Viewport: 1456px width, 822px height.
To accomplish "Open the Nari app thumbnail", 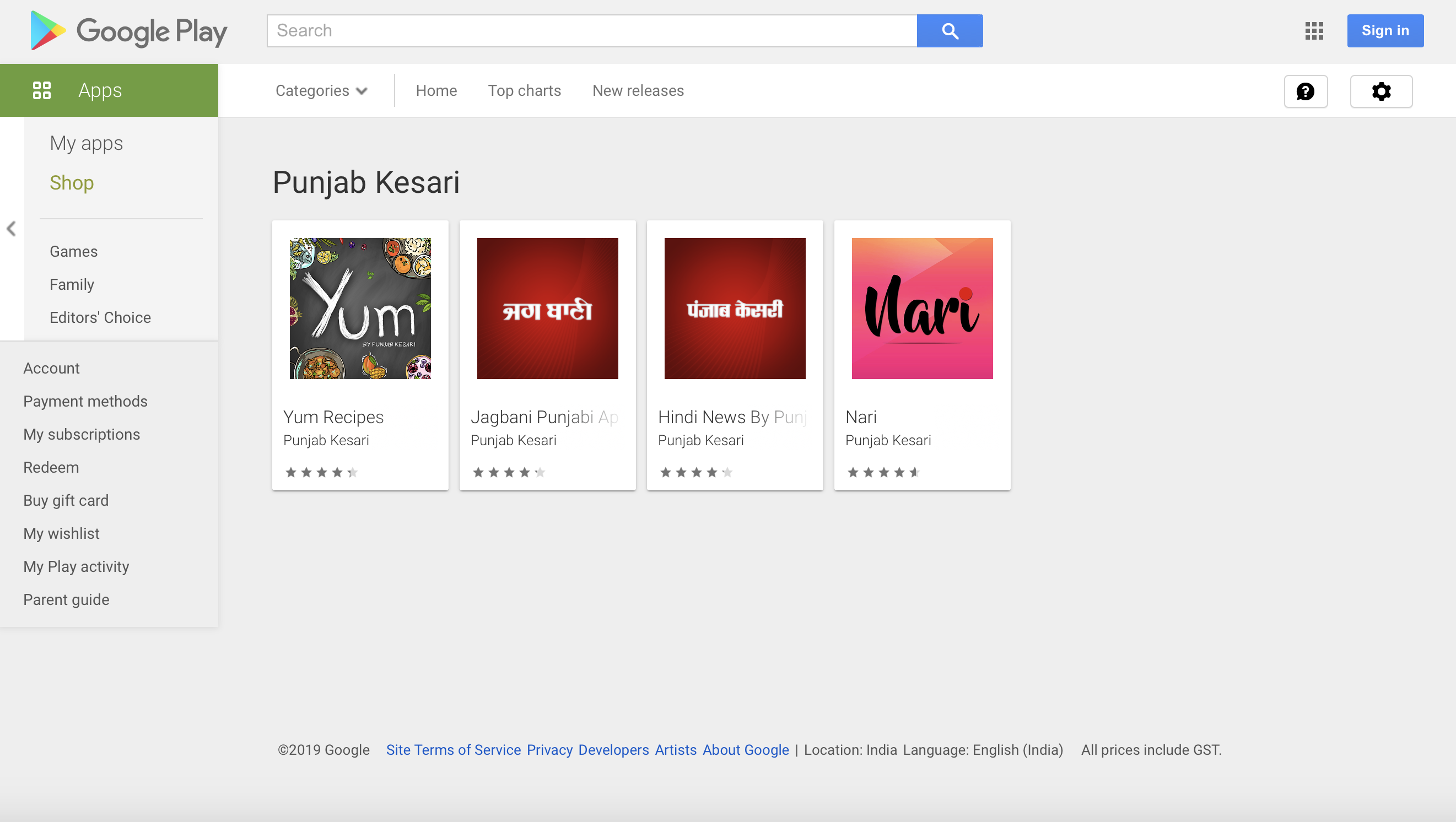I will (x=922, y=308).
